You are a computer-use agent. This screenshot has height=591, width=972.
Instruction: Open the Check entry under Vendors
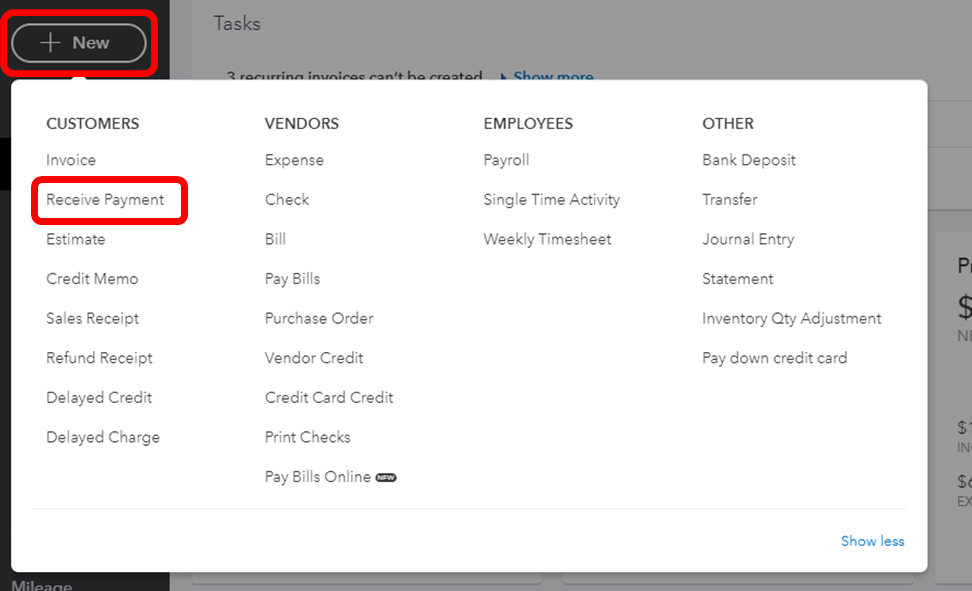point(287,200)
